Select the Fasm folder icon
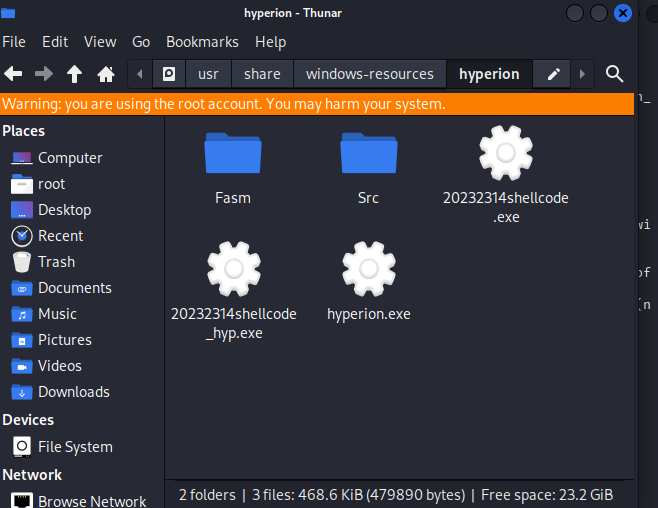 (233, 153)
